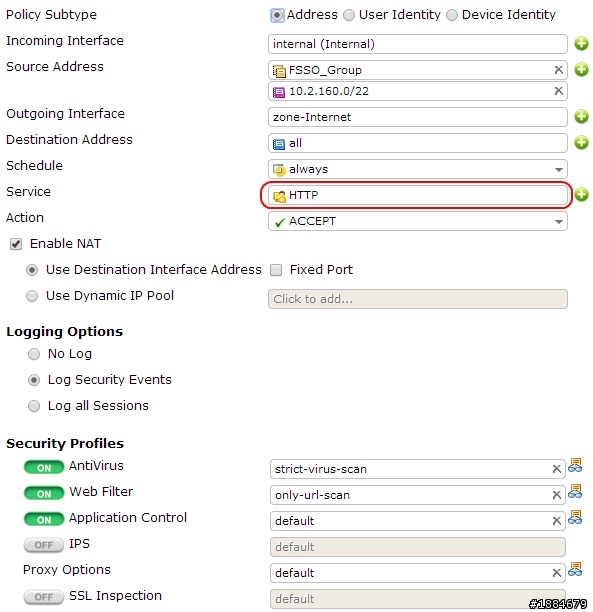Click the HTTP Service field

pos(417,195)
